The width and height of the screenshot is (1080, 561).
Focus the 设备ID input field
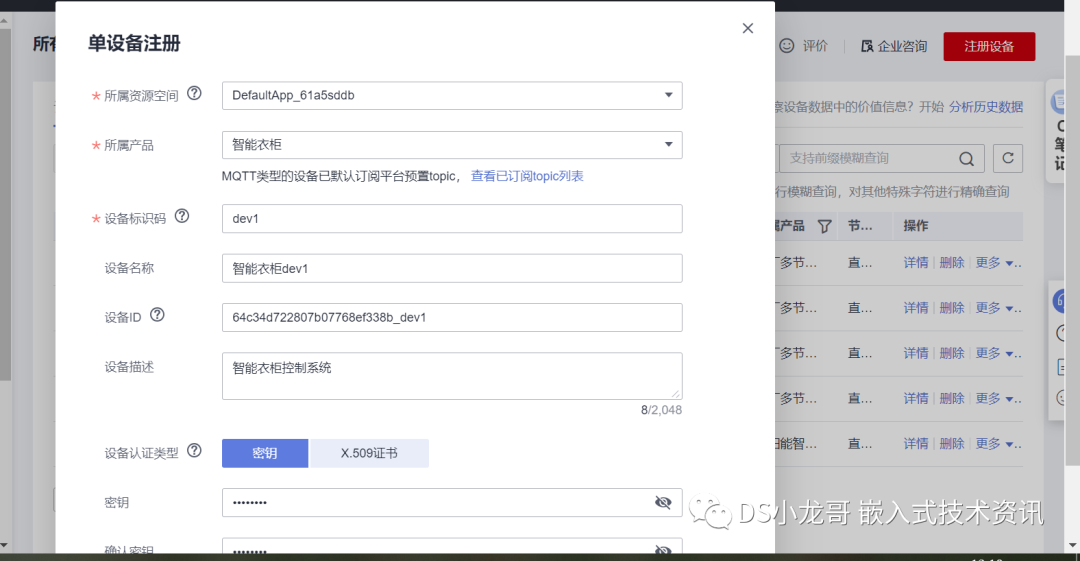452,317
